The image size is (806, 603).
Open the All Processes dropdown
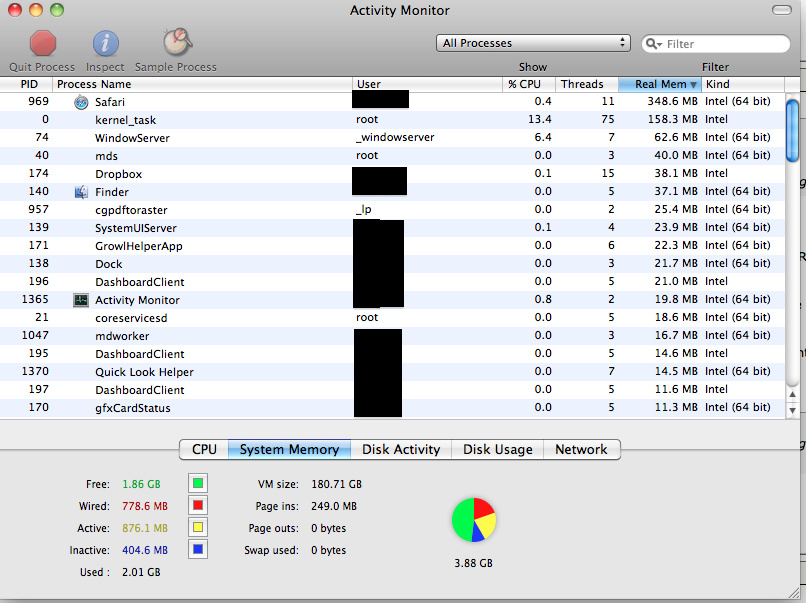click(x=533, y=43)
